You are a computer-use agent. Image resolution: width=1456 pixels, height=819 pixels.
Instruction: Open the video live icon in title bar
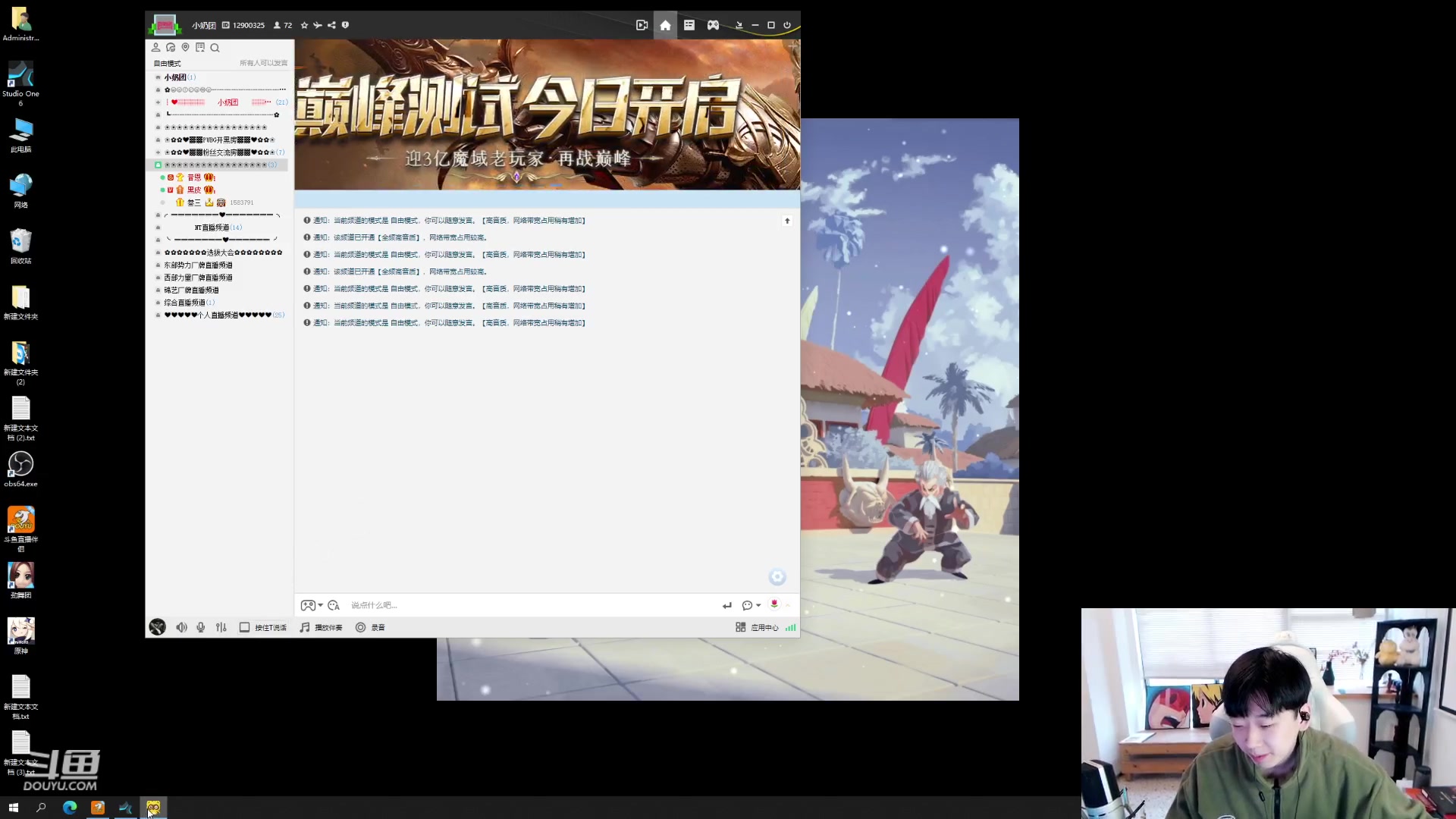(x=642, y=25)
